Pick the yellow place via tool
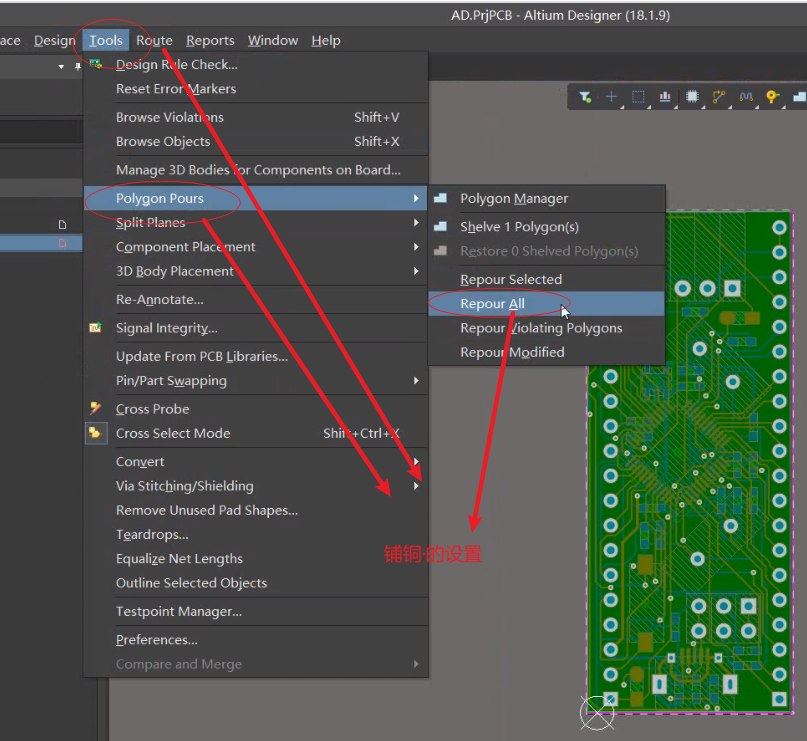 tap(773, 97)
